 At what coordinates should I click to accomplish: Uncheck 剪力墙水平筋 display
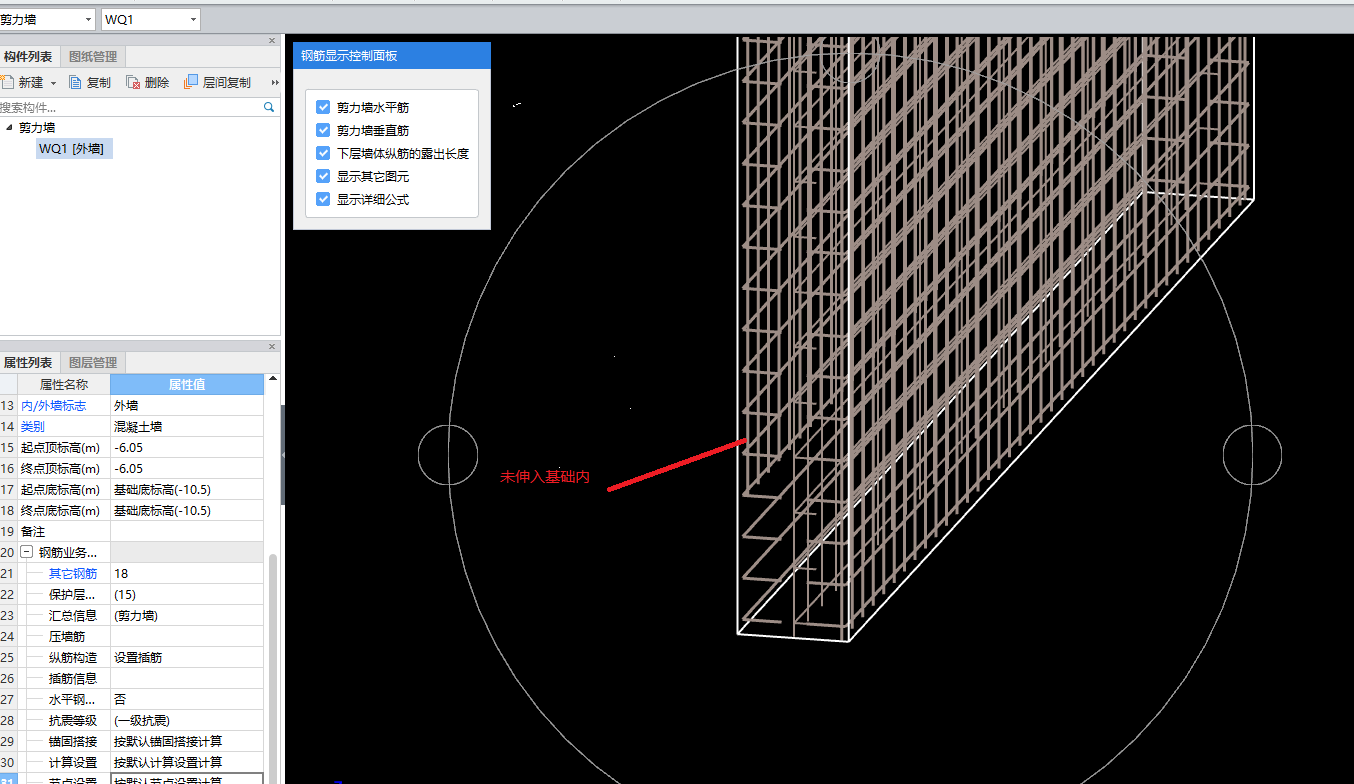point(323,107)
